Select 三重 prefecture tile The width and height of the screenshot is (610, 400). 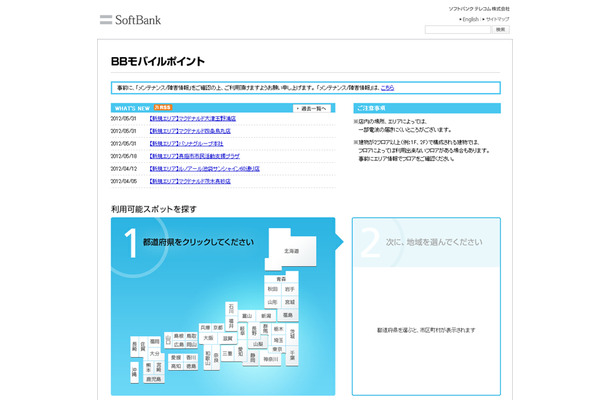(x=228, y=354)
